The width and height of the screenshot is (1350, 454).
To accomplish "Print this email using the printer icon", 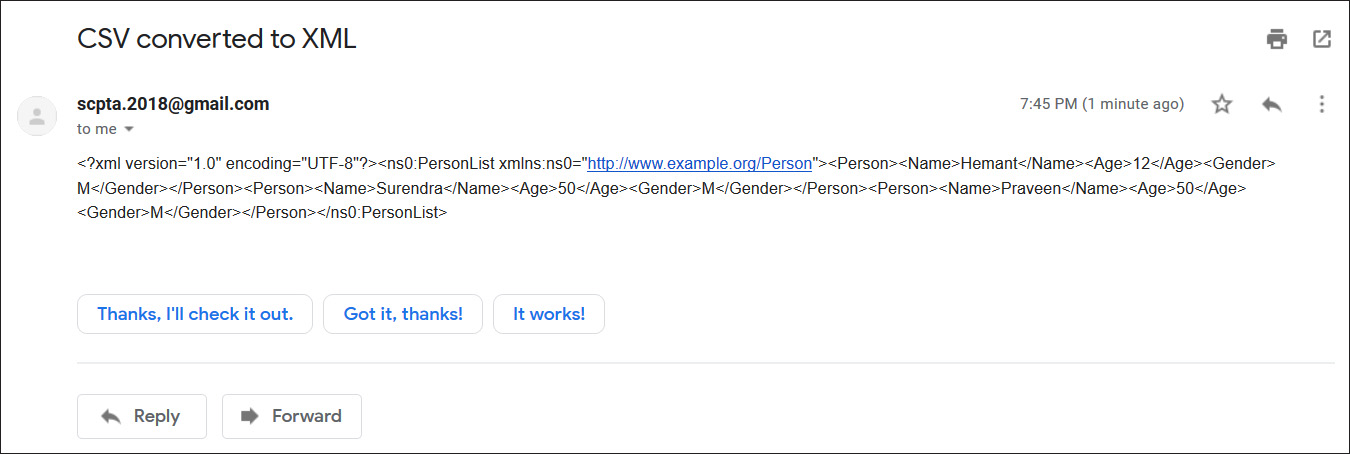I will click(1276, 40).
